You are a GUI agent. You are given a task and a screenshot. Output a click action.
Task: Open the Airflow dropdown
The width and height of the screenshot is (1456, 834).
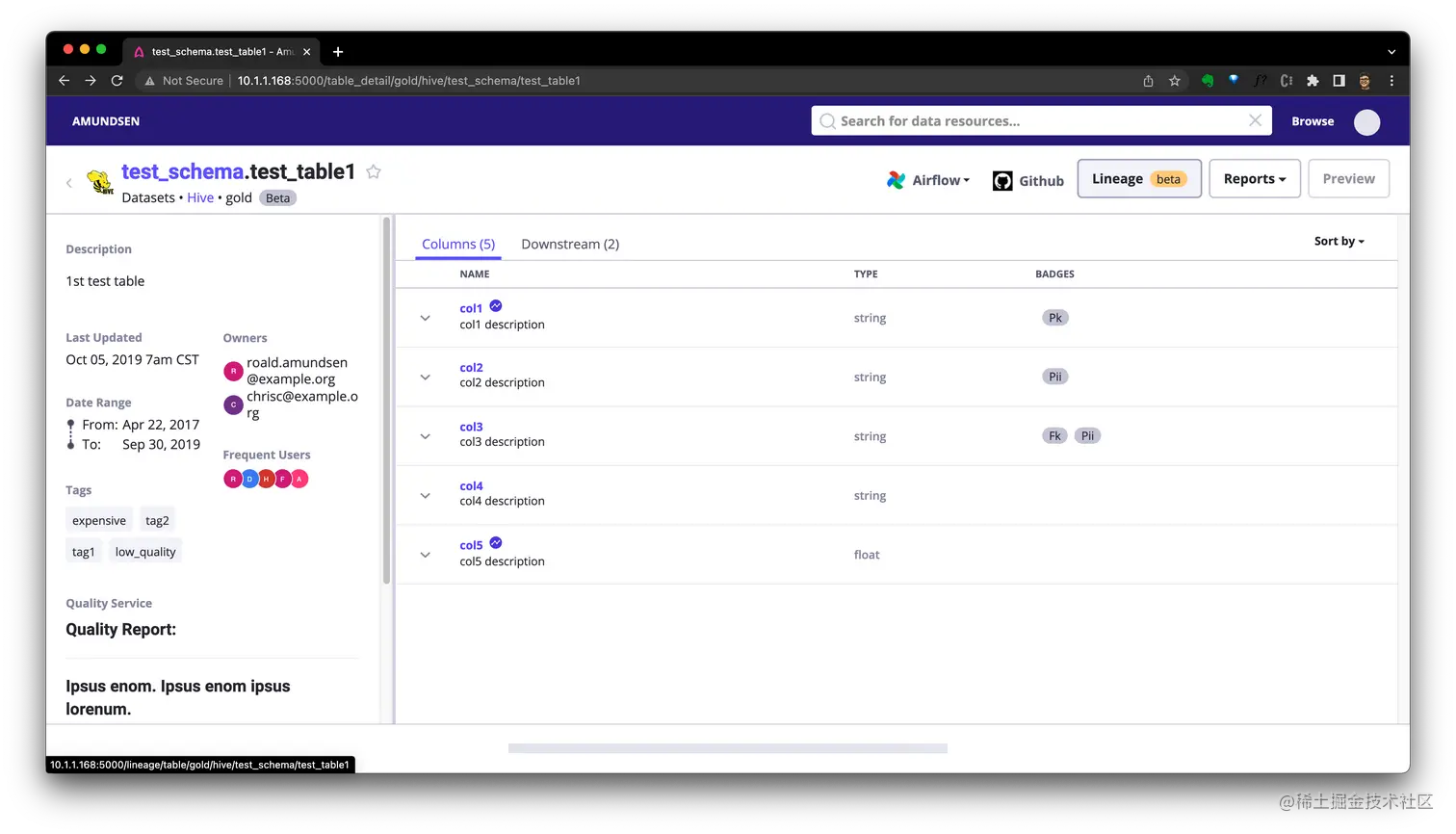tap(928, 180)
